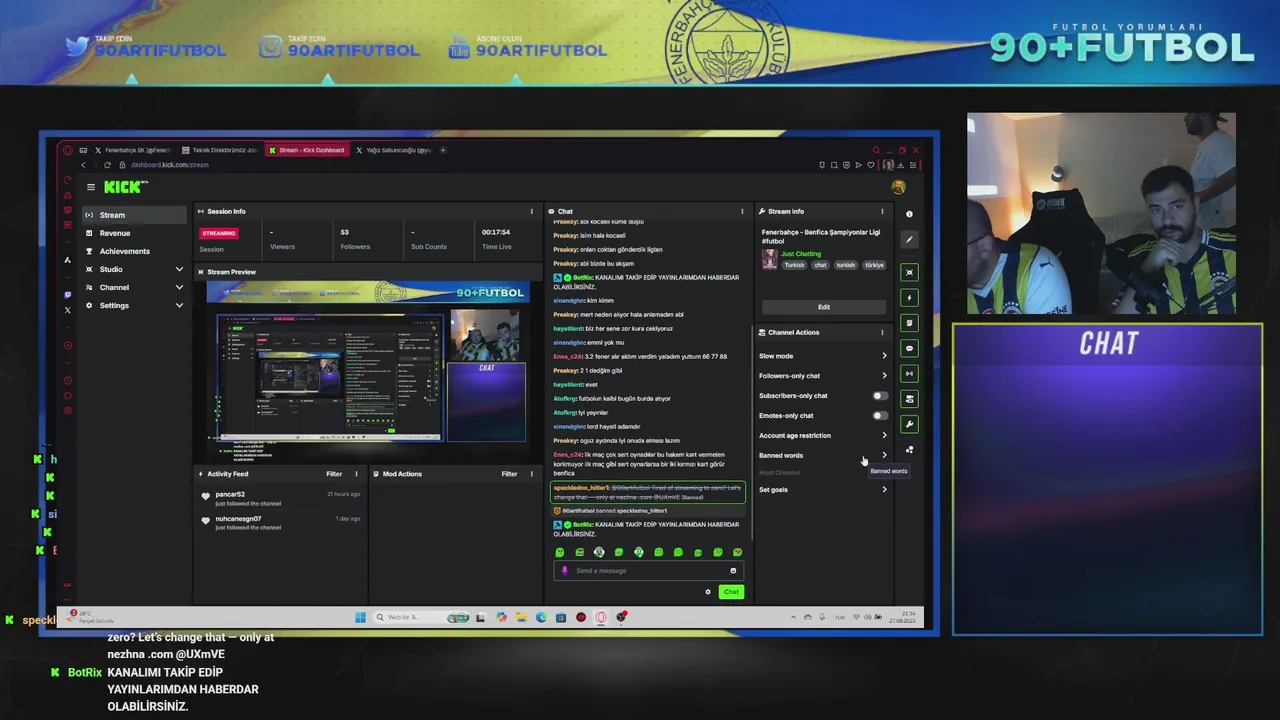The width and height of the screenshot is (1280, 720).
Task: Open Set goals arrow
Action: pyautogui.click(x=884, y=490)
